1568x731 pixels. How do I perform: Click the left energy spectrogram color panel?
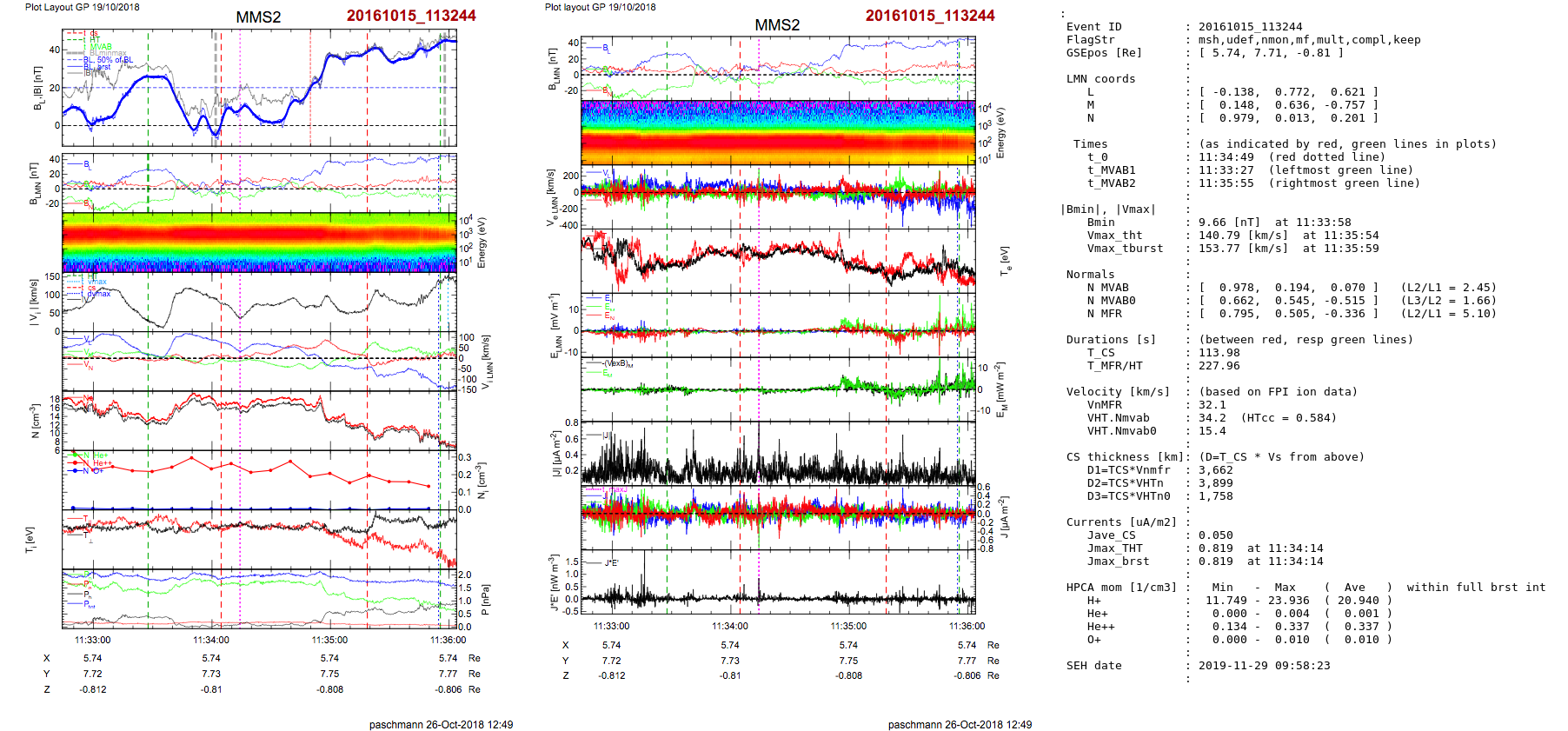pyautogui.click(x=259, y=242)
